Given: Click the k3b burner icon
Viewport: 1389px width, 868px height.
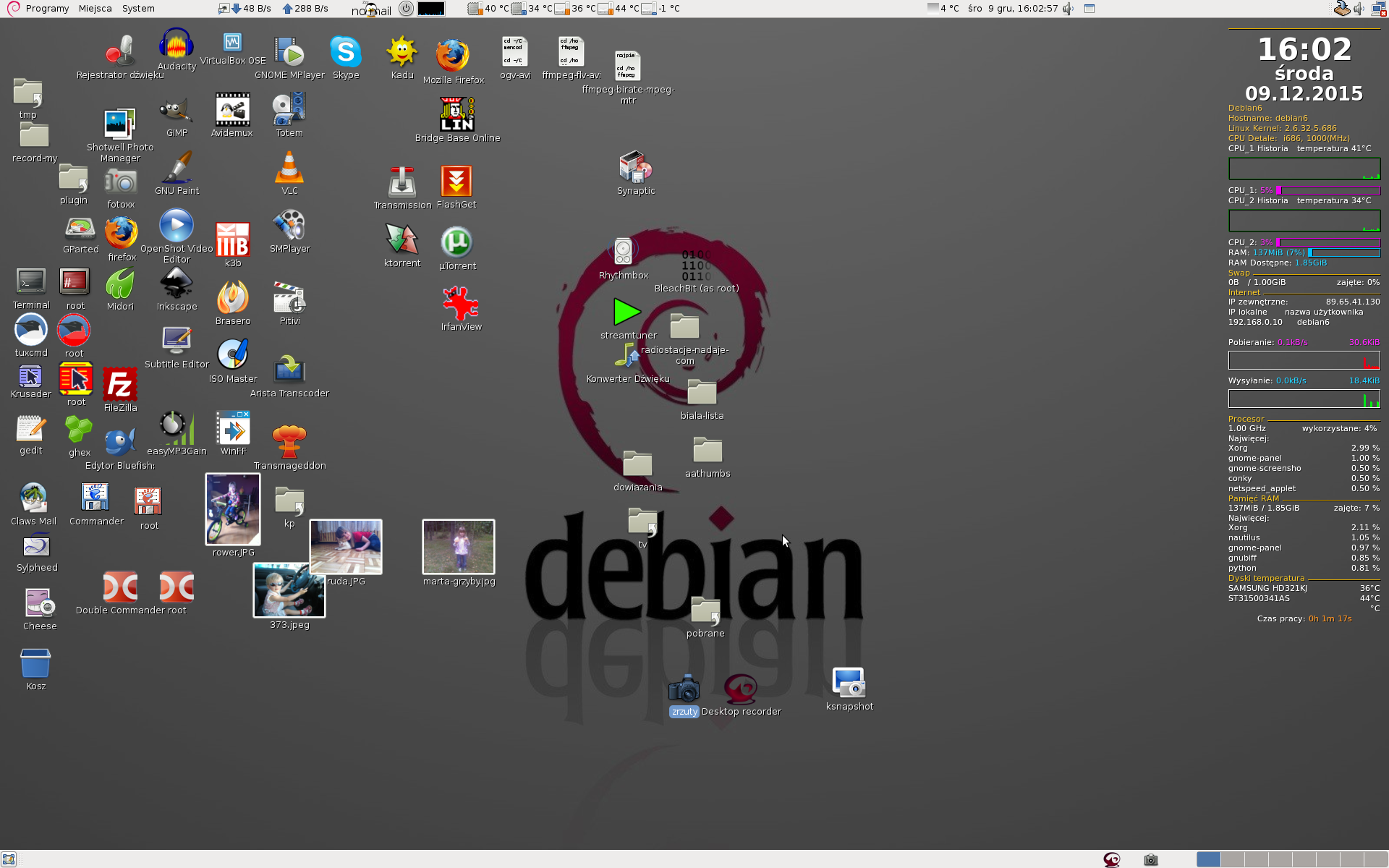Looking at the screenshot, I should (233, 239).
